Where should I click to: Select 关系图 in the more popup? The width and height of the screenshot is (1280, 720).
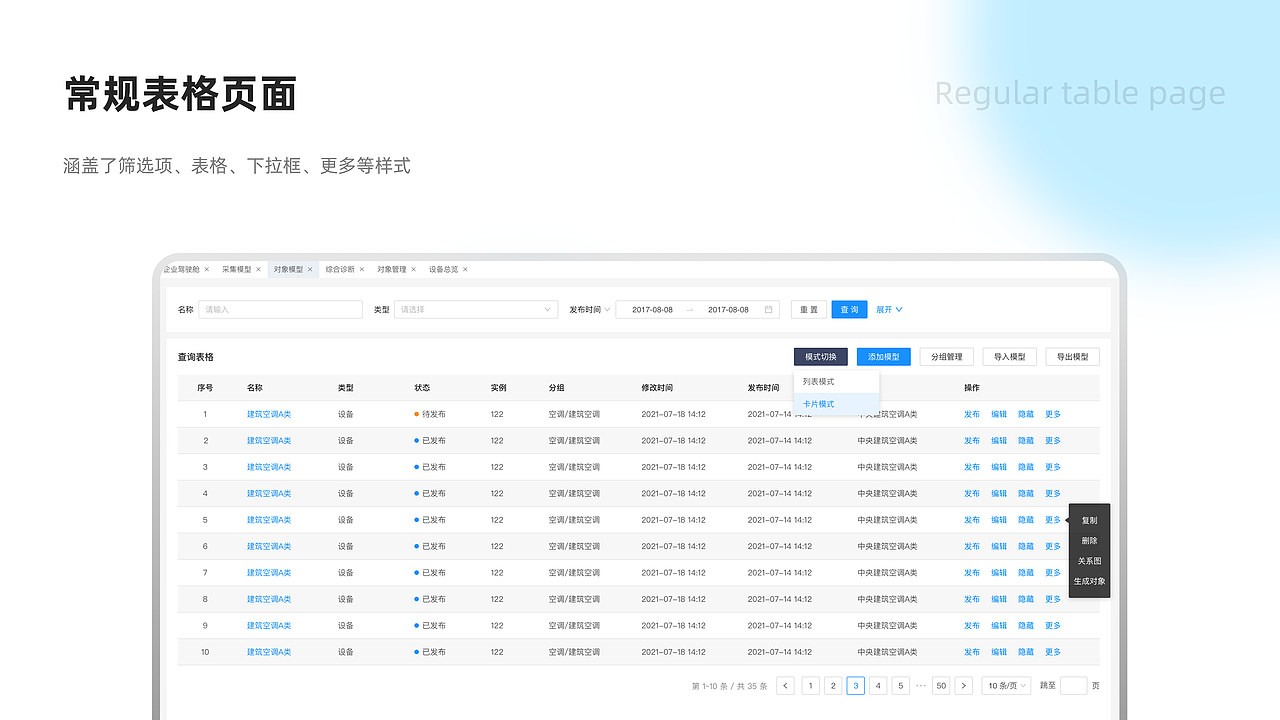coord(1089,561)
